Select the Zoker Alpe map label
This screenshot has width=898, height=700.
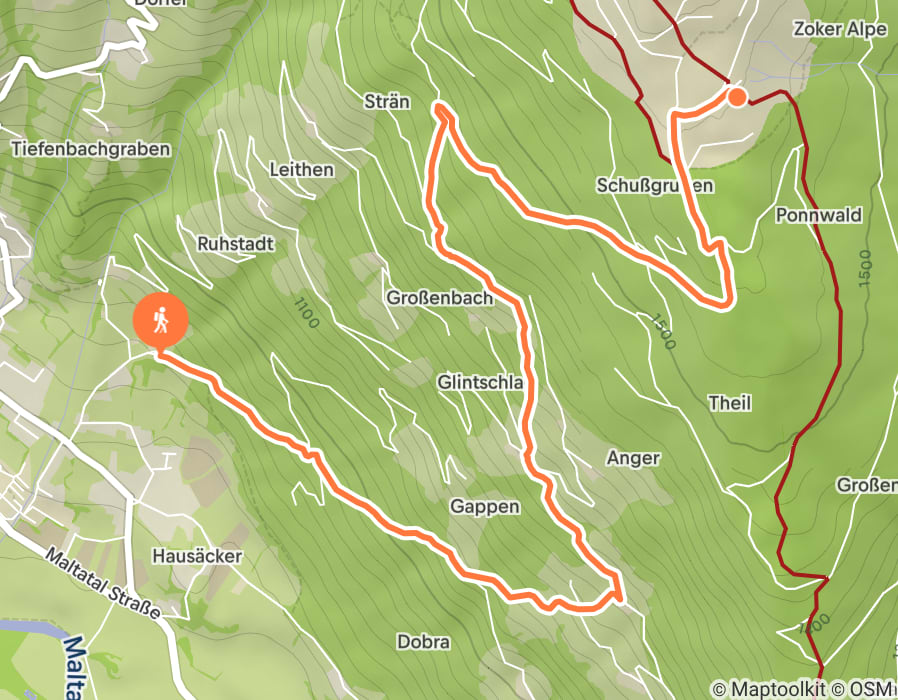(x=840, y=29)
